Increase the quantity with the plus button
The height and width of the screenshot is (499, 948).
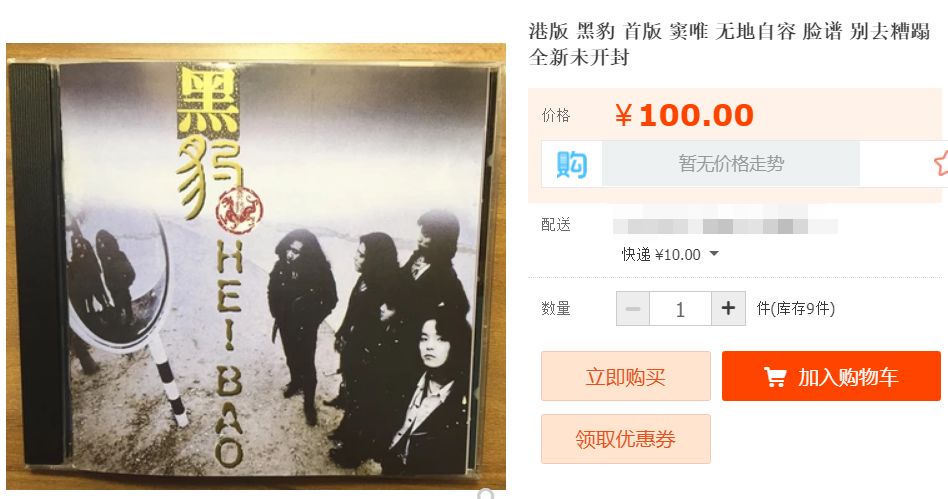[x=728, y=308]
